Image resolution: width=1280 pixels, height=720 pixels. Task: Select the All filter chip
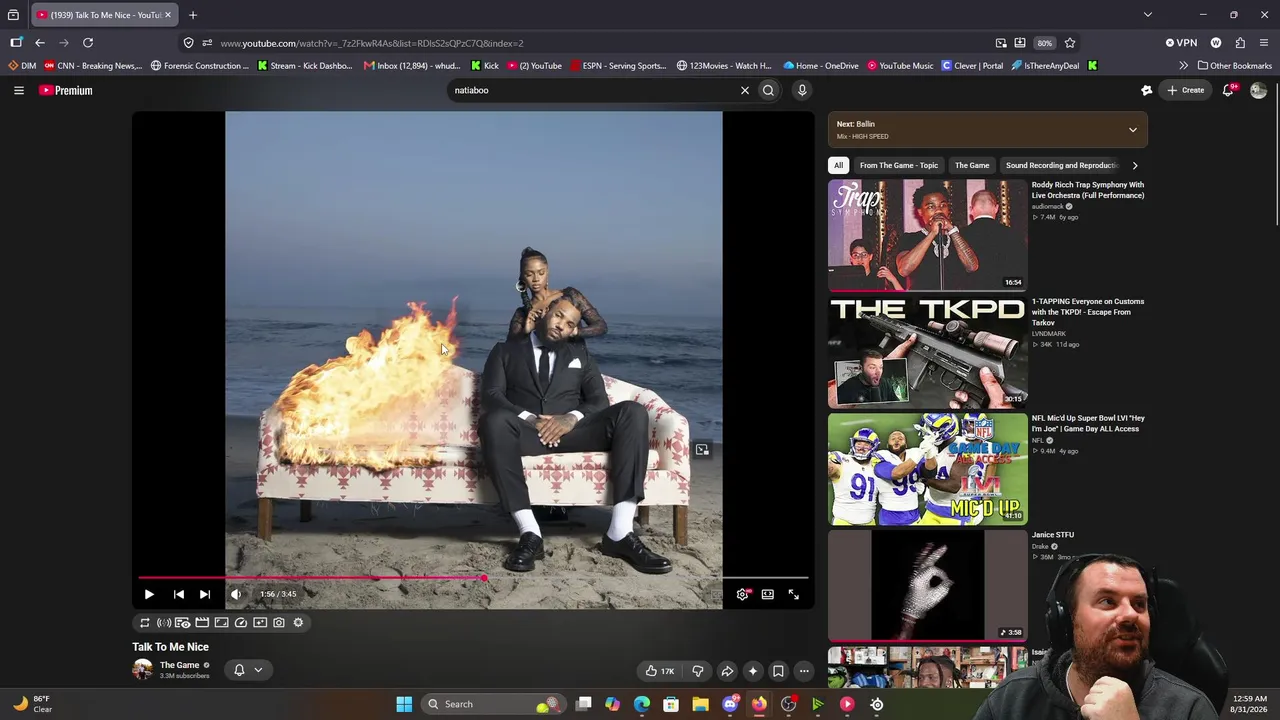click(x=838, y=165)
